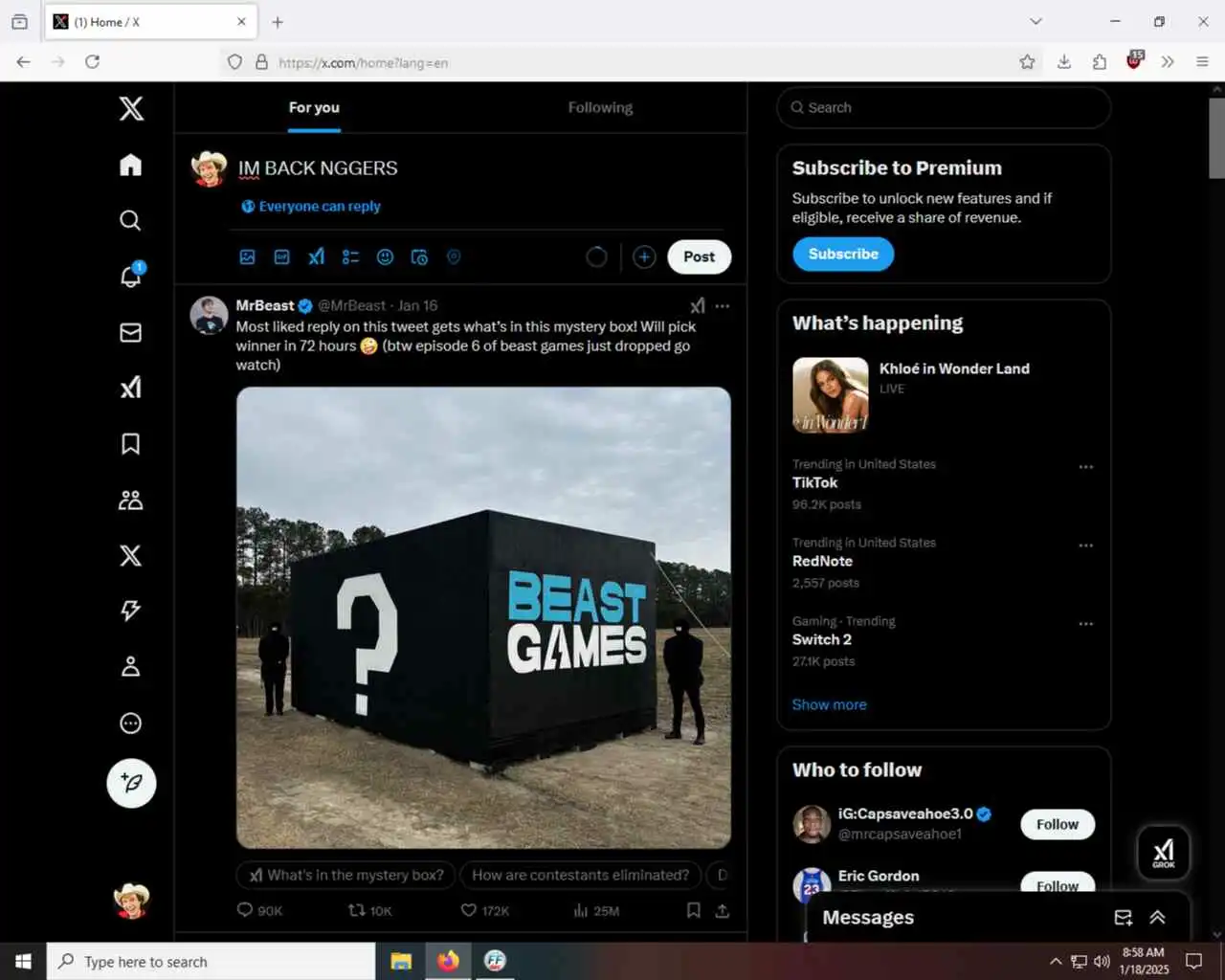Viewport: 1225px width, 980px height.
Task: Open Notifications bell icon
Action: [x=131, y=276]
